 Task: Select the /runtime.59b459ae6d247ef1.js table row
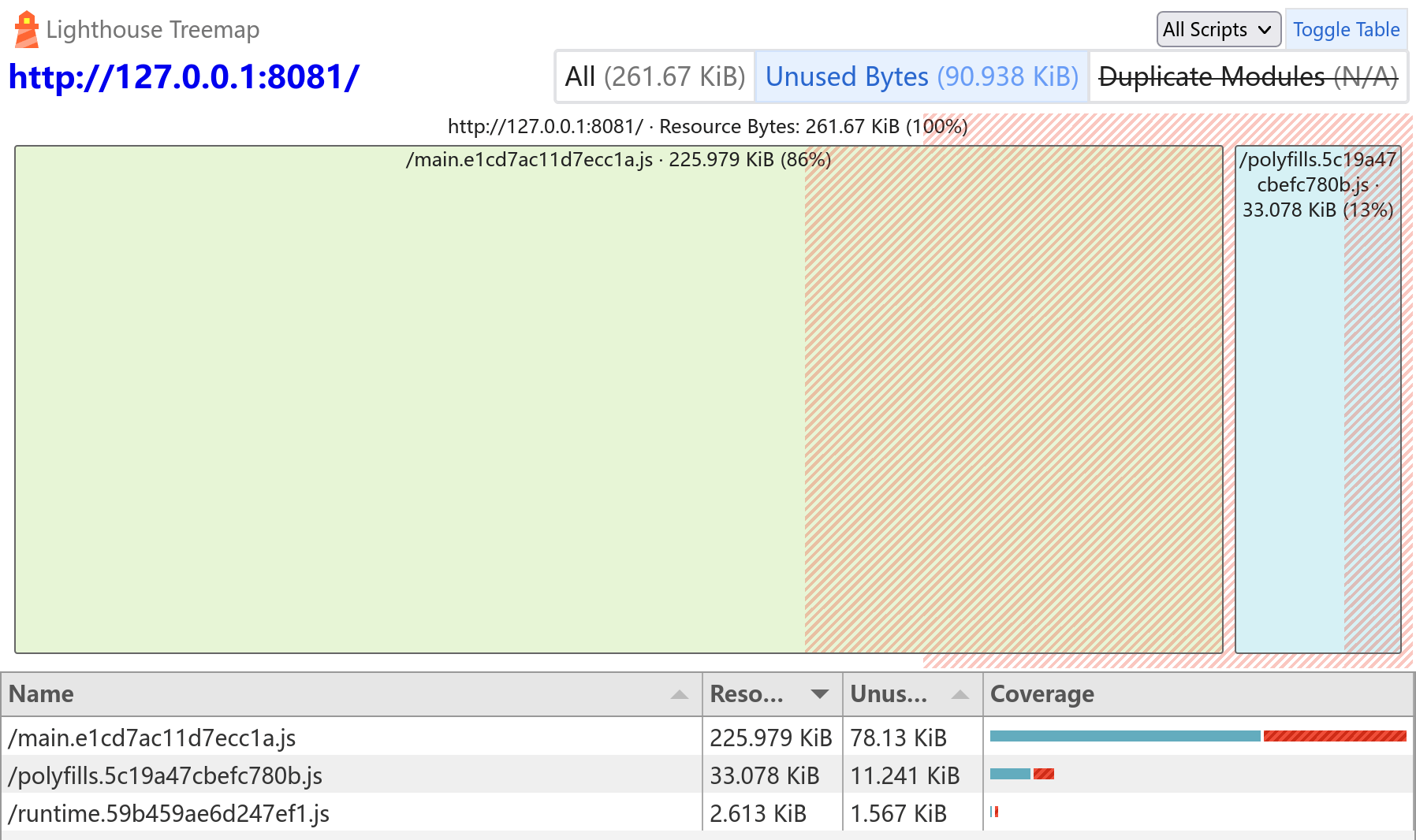pos(707,812)
